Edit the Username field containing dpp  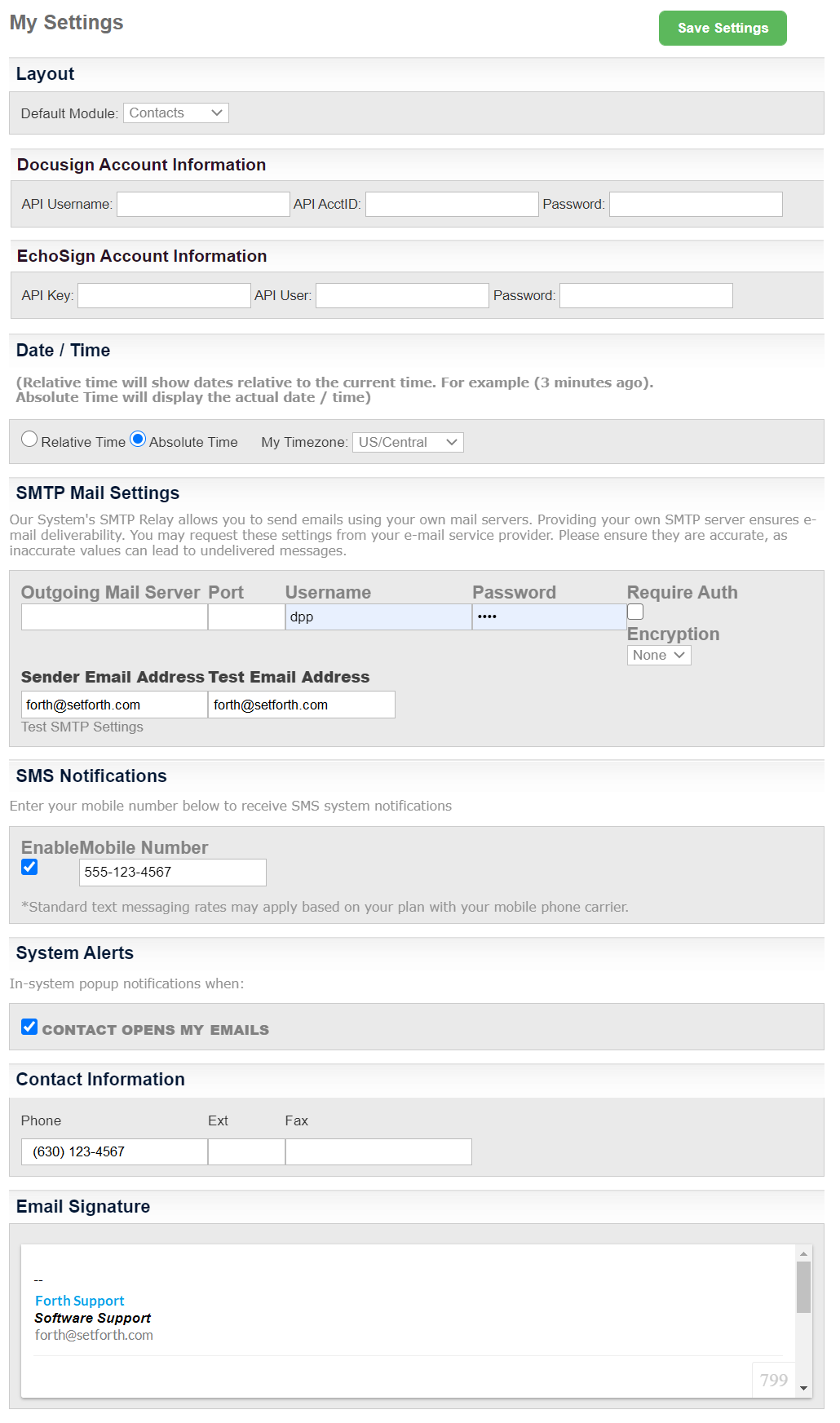point(377,616)
